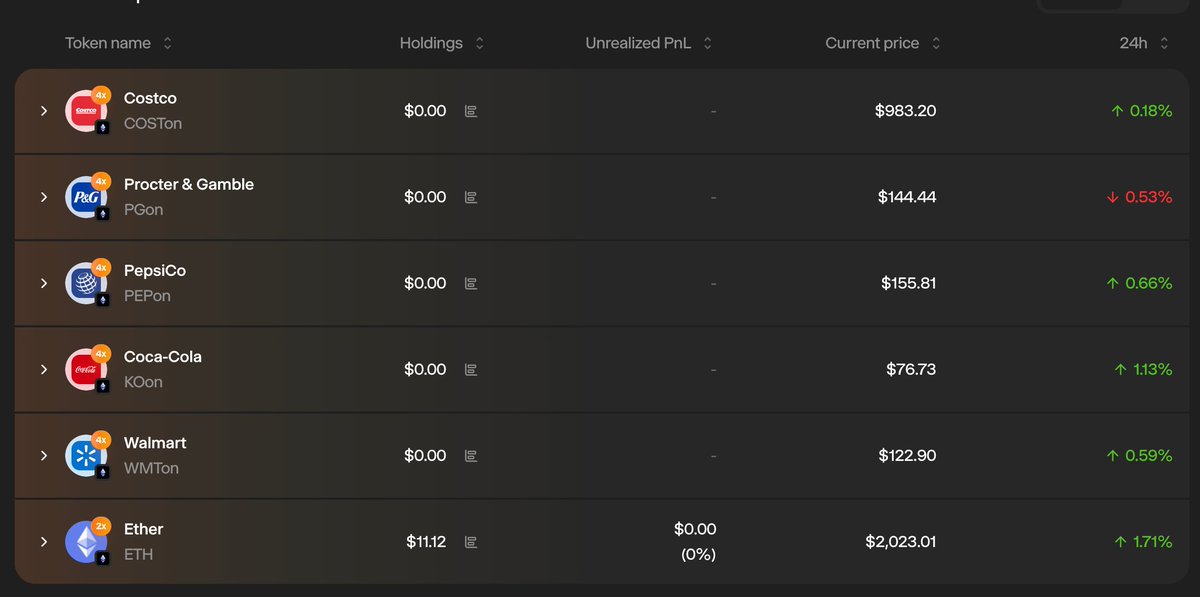Open holdings detail icon in Ether row
1200x597 pixels.
471,541
